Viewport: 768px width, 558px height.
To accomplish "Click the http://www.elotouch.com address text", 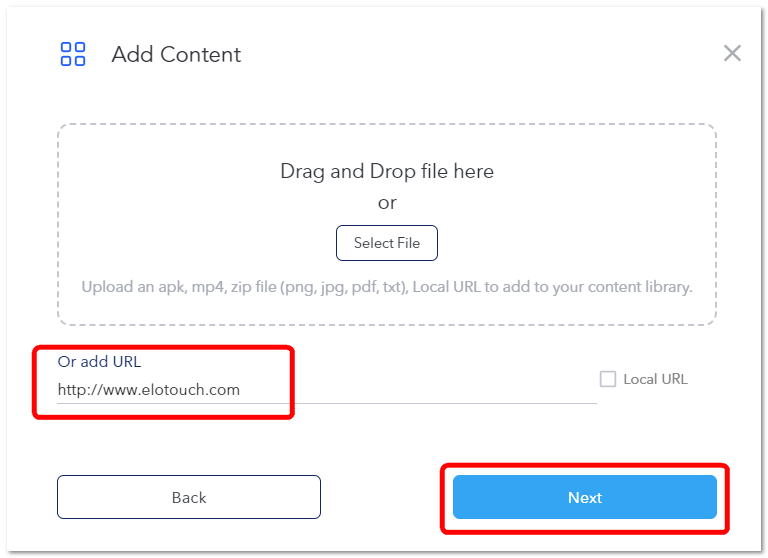I will 149,390.
